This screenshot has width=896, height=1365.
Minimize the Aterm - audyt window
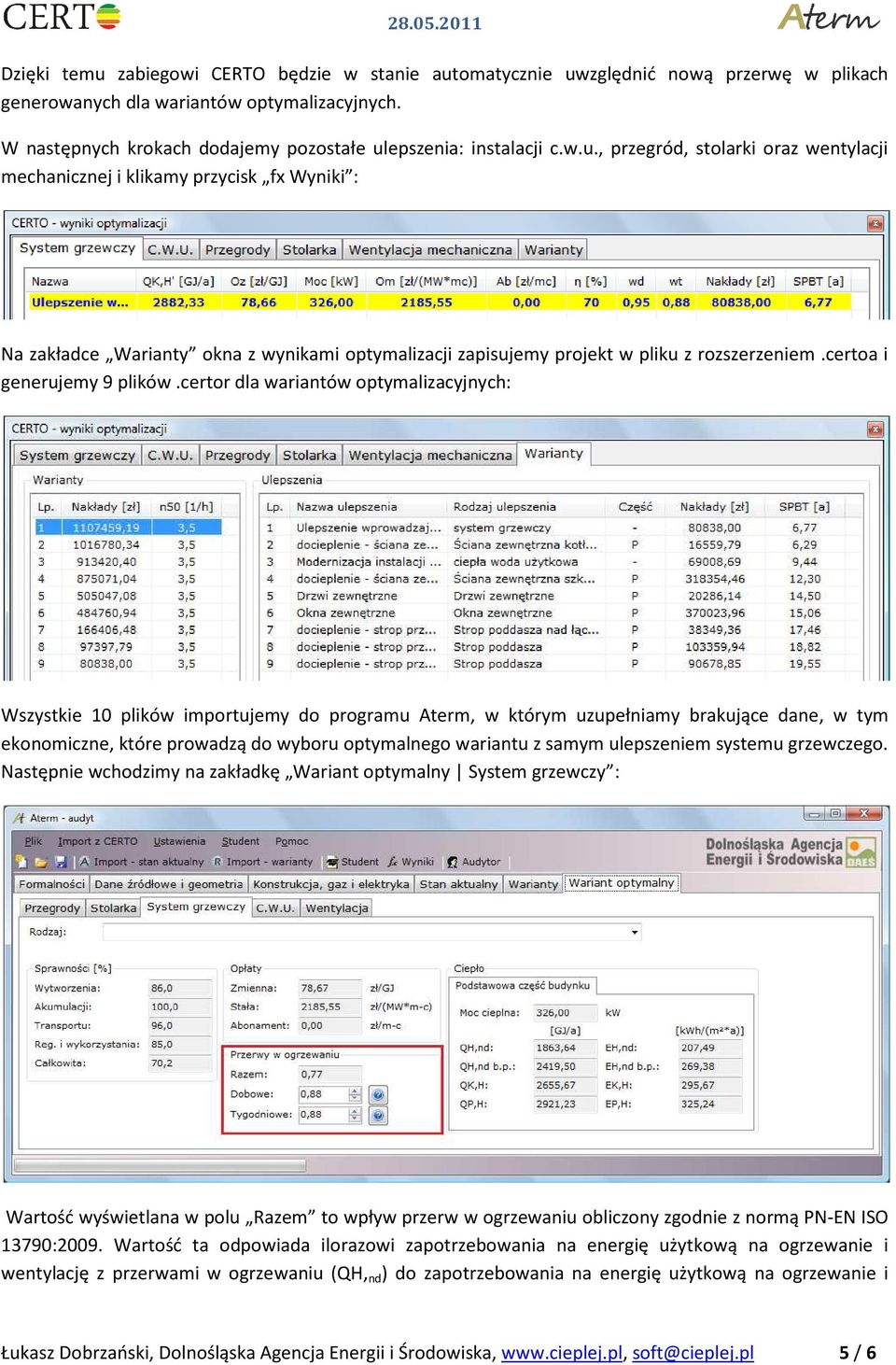[x=815, y=814]
